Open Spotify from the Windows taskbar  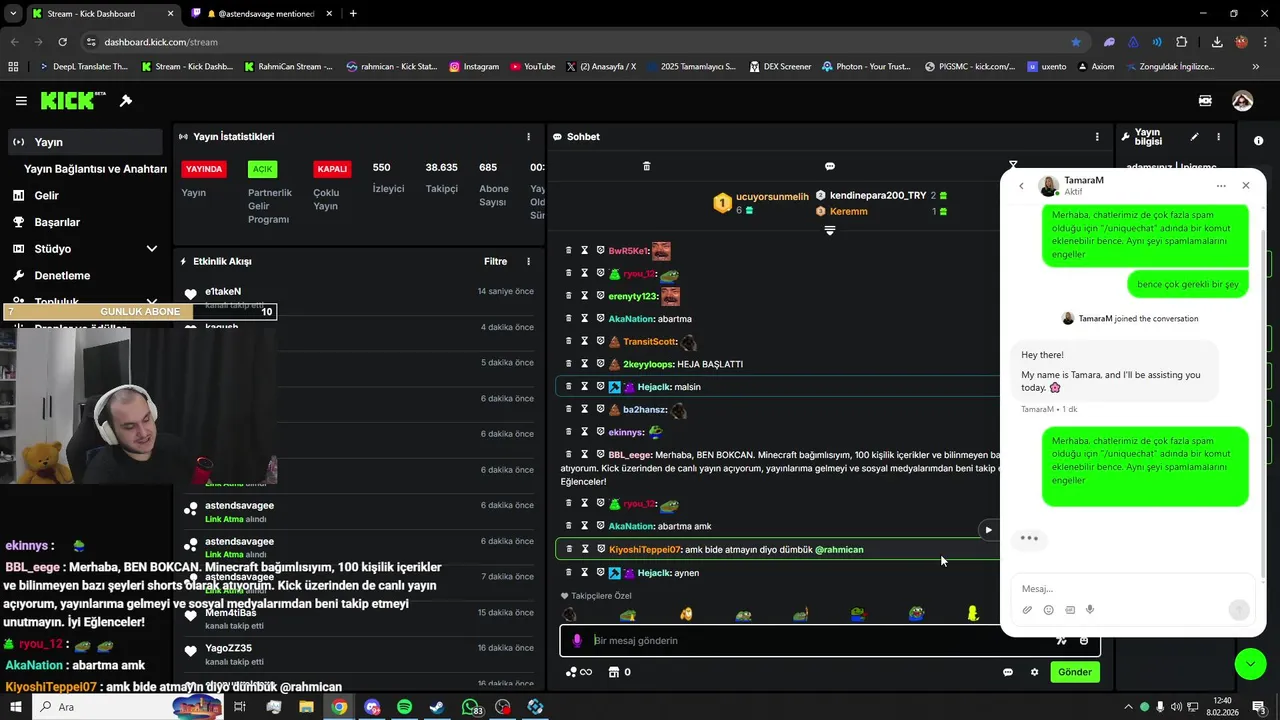click(404, 707)
